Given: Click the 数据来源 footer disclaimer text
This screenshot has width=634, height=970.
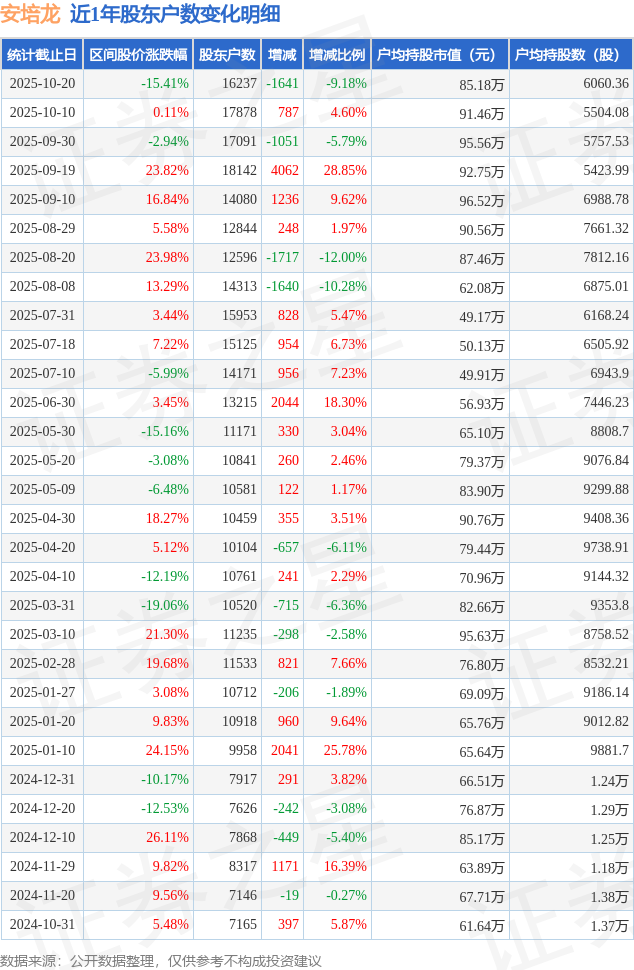Looking at the screenshot, I should tap(161, 960).
